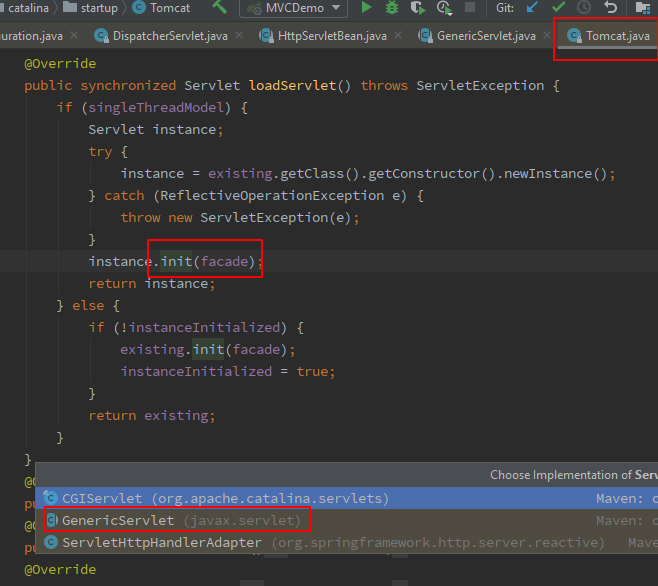This screenshot has width=658, height=586.
Task: Click the startup folder breadcrumb
Action: [91, 8]
